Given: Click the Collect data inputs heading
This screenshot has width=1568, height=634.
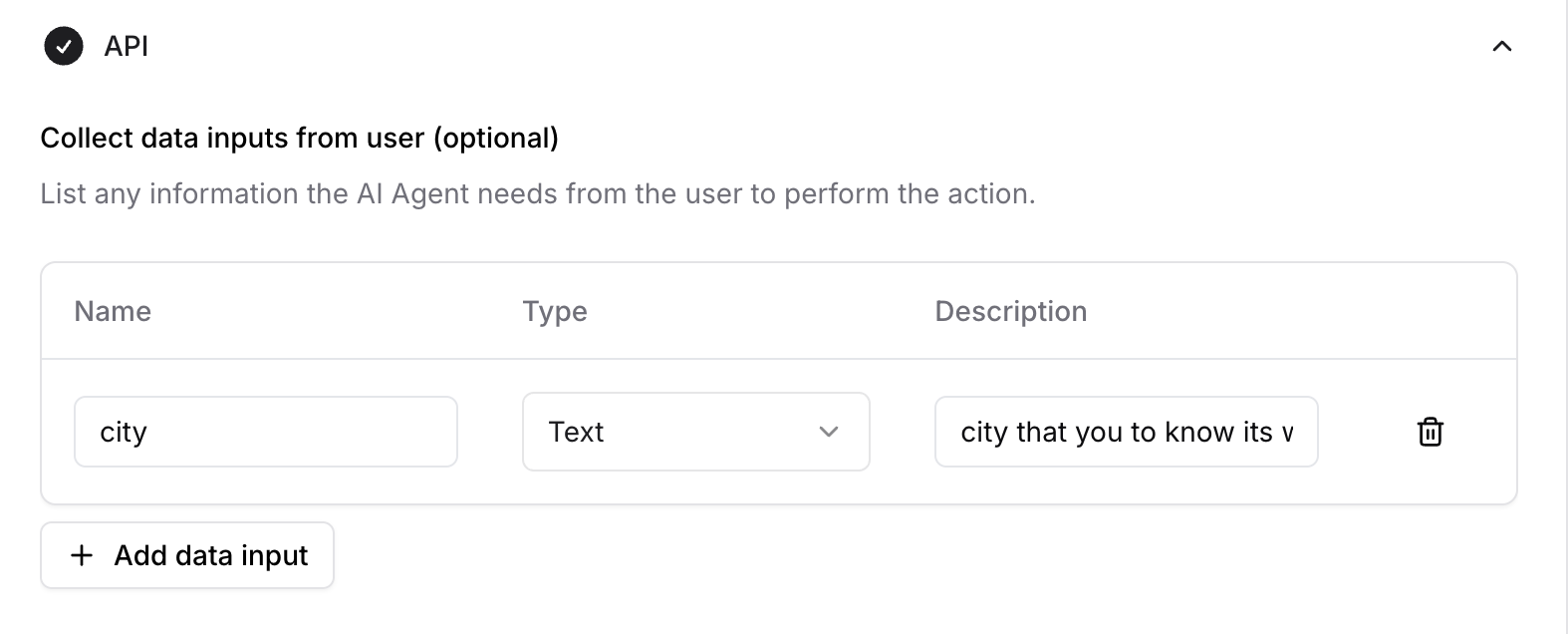Looking at the screenshot, I should click(x=299, y=138).
